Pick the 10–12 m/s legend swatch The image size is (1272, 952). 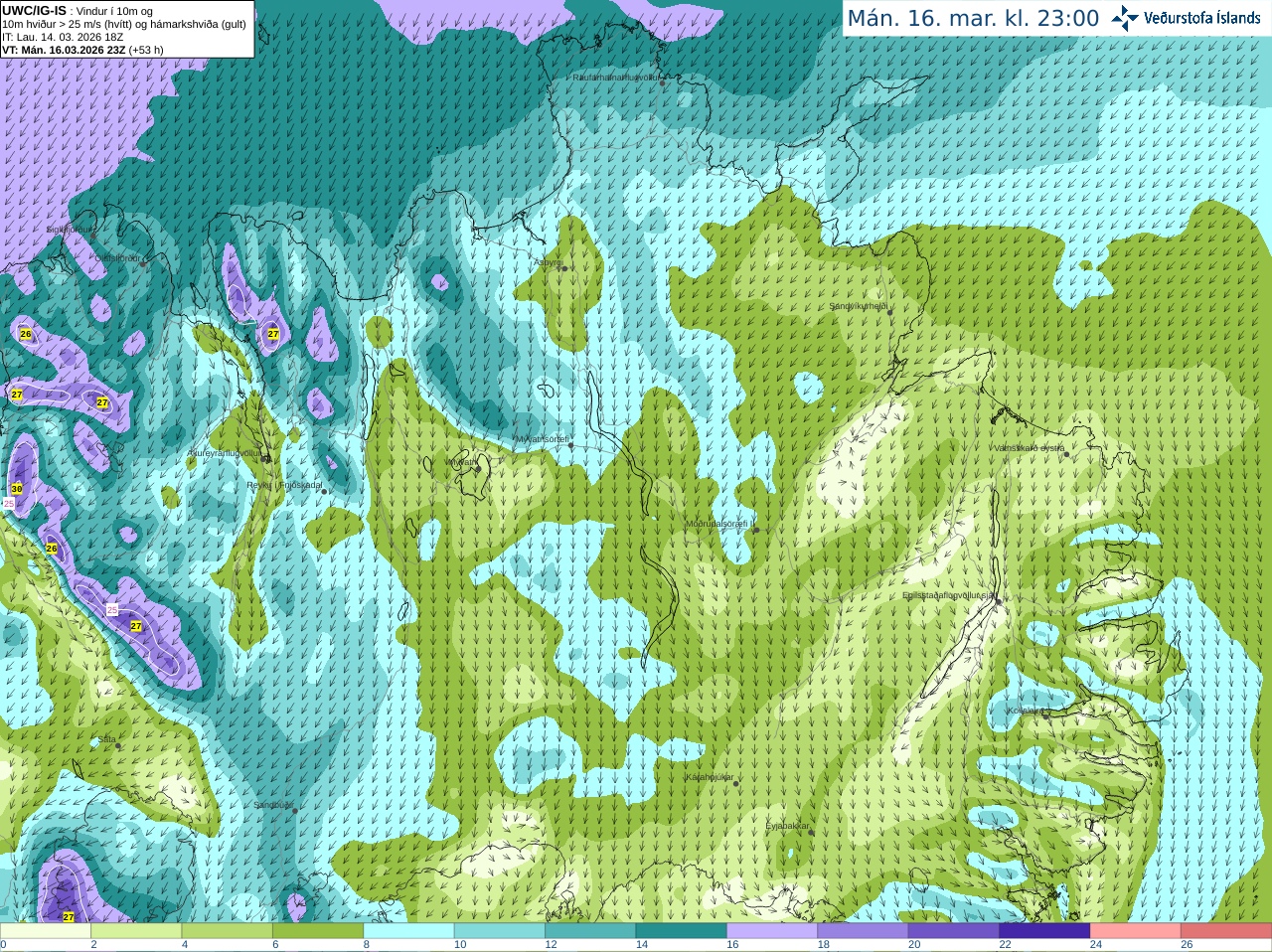(x=500, y=931)
